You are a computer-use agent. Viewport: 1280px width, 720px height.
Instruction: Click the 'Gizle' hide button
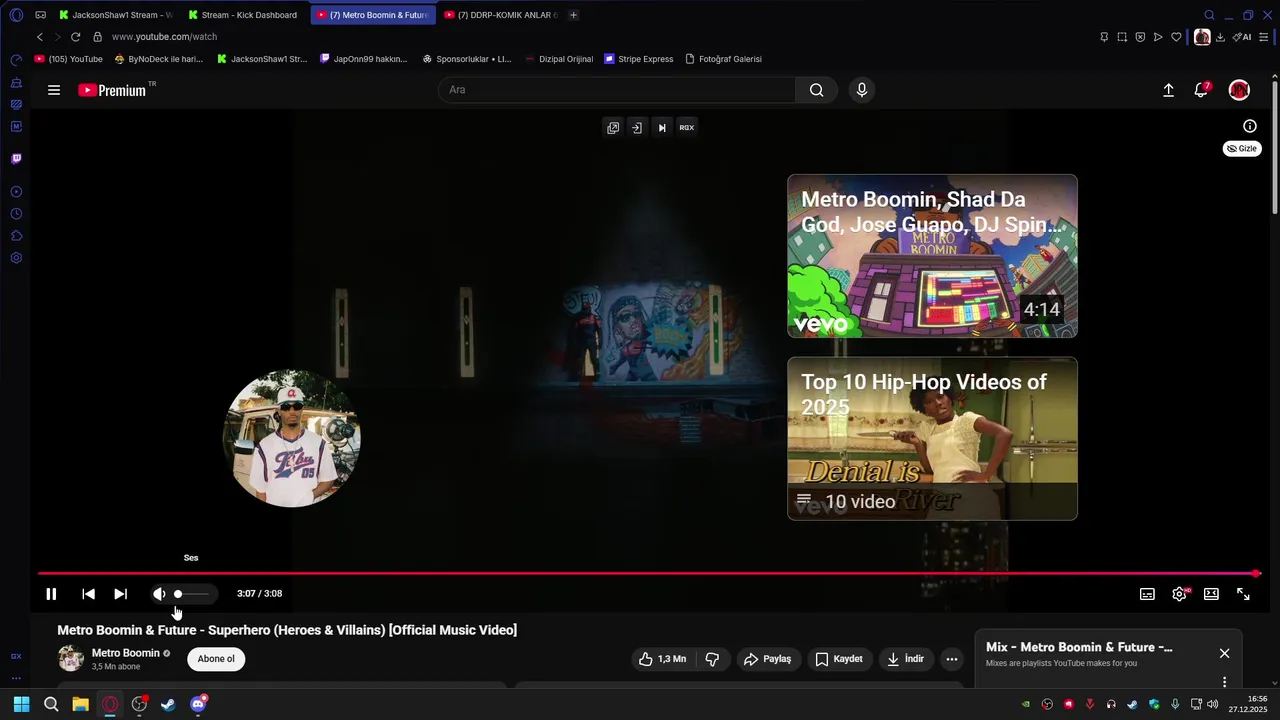coord(1242,149)
